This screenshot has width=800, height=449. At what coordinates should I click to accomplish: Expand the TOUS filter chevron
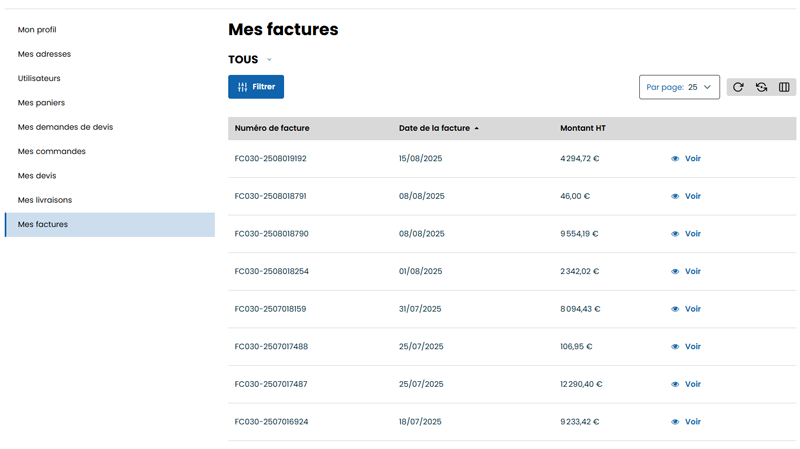(x=269, y=60)
